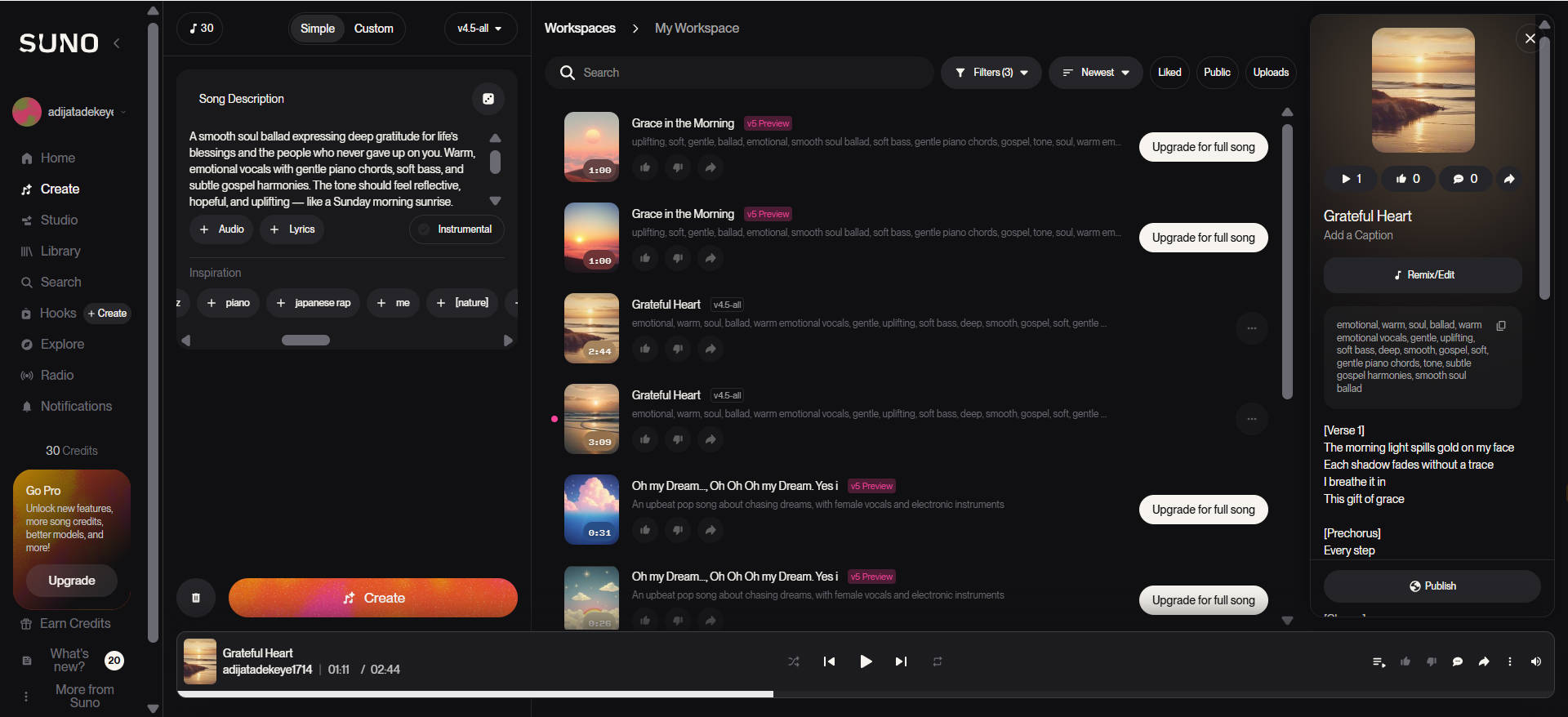
Task: Focus the workspace Search field
Action: tap(739, 73)
